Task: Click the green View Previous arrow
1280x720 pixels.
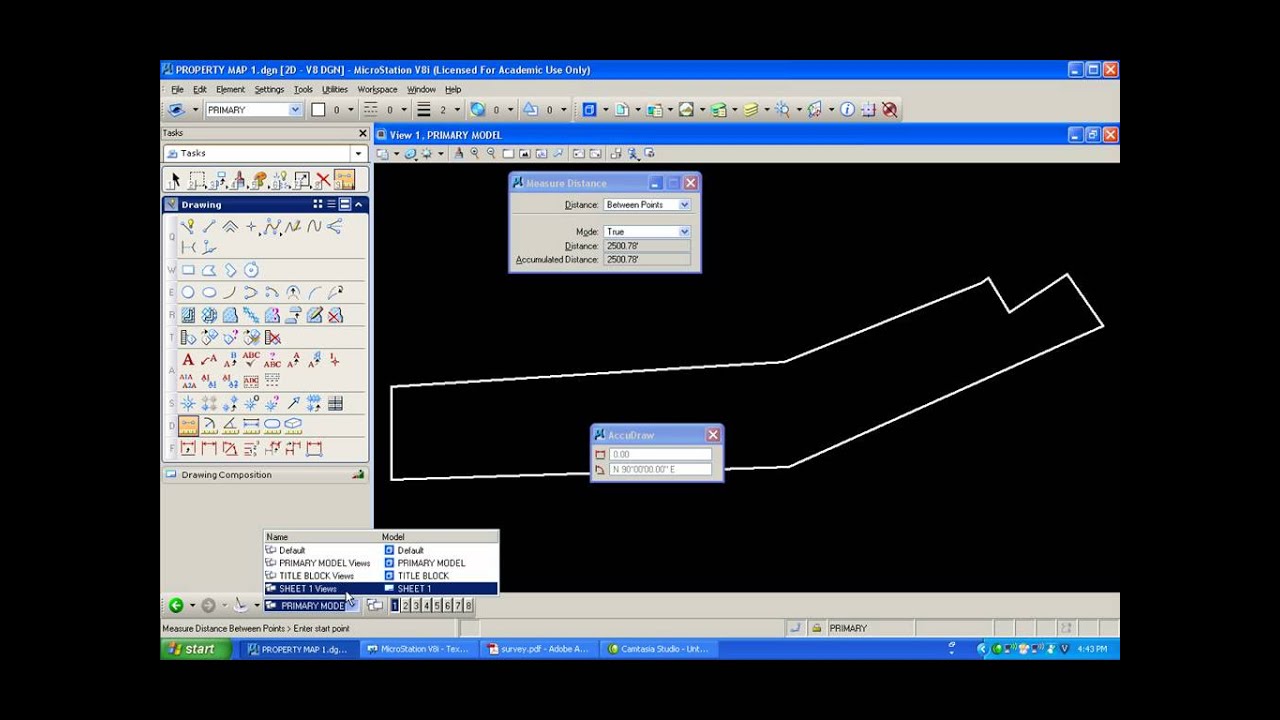Action: point(176,605)
